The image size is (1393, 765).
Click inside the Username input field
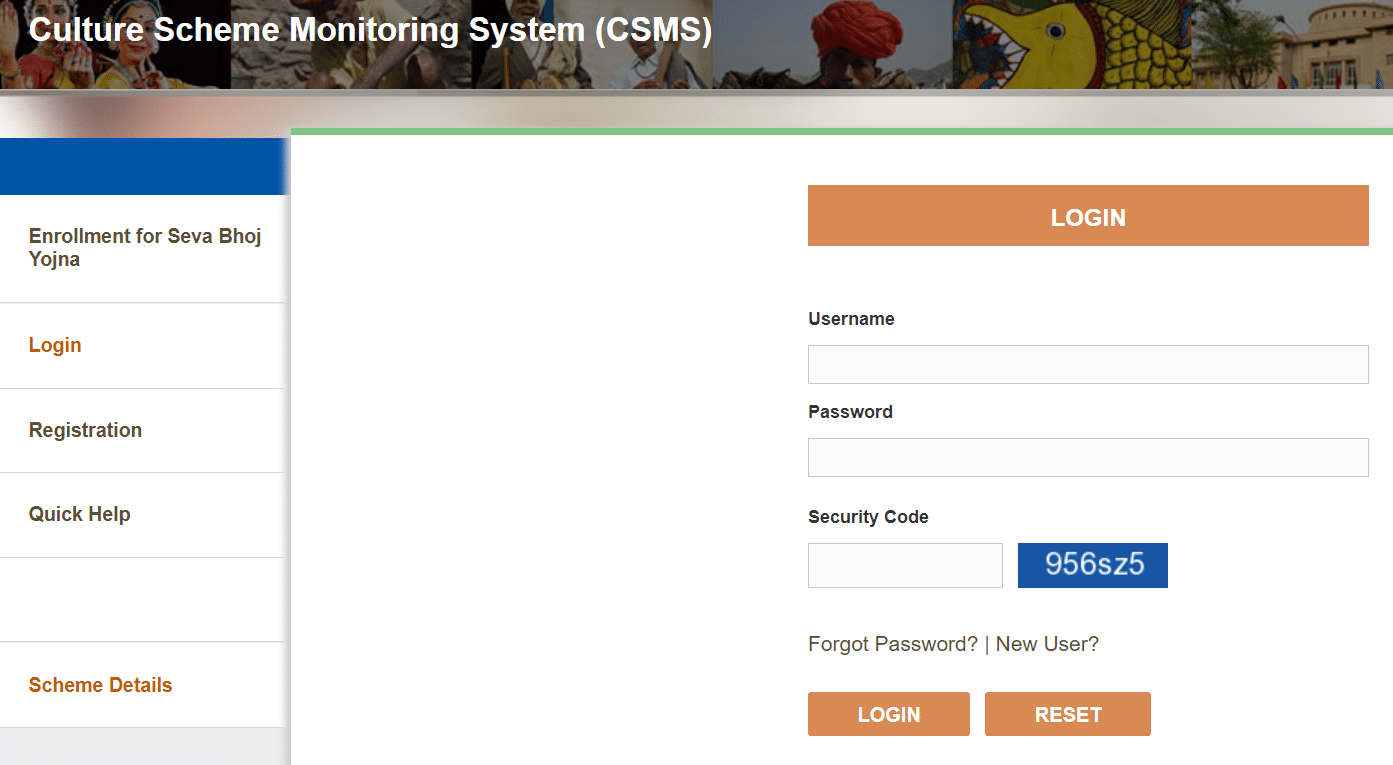pos(1088,364)
